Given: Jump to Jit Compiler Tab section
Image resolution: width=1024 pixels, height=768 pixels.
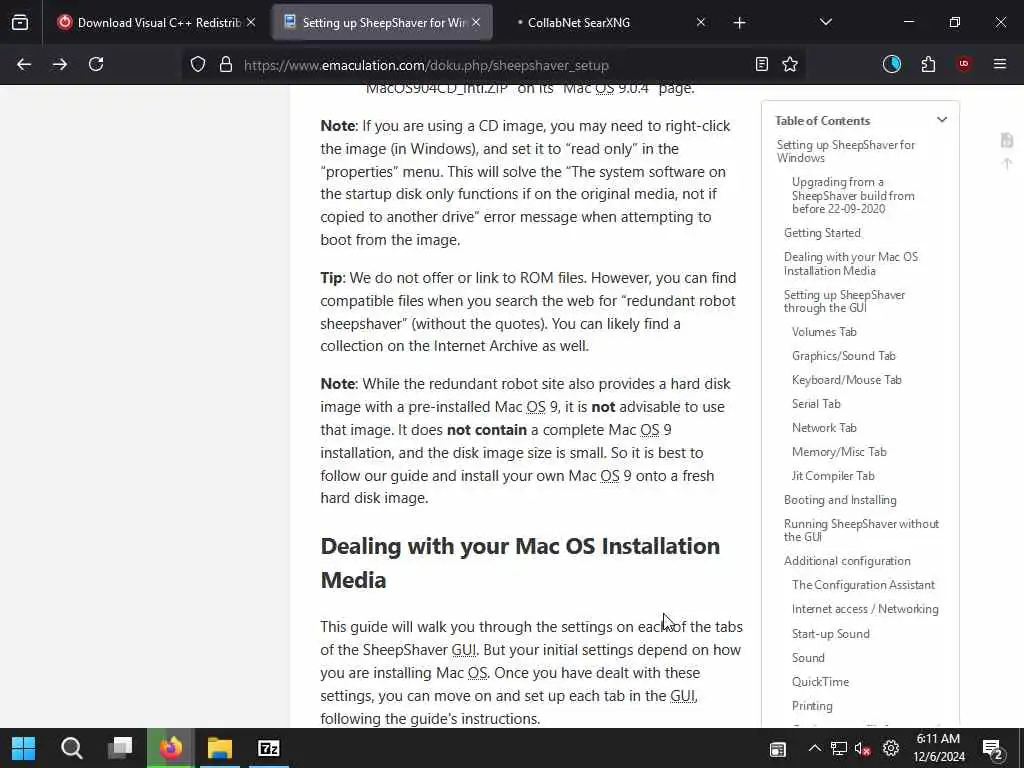Looking at the screenshot, I should (833, 476).
